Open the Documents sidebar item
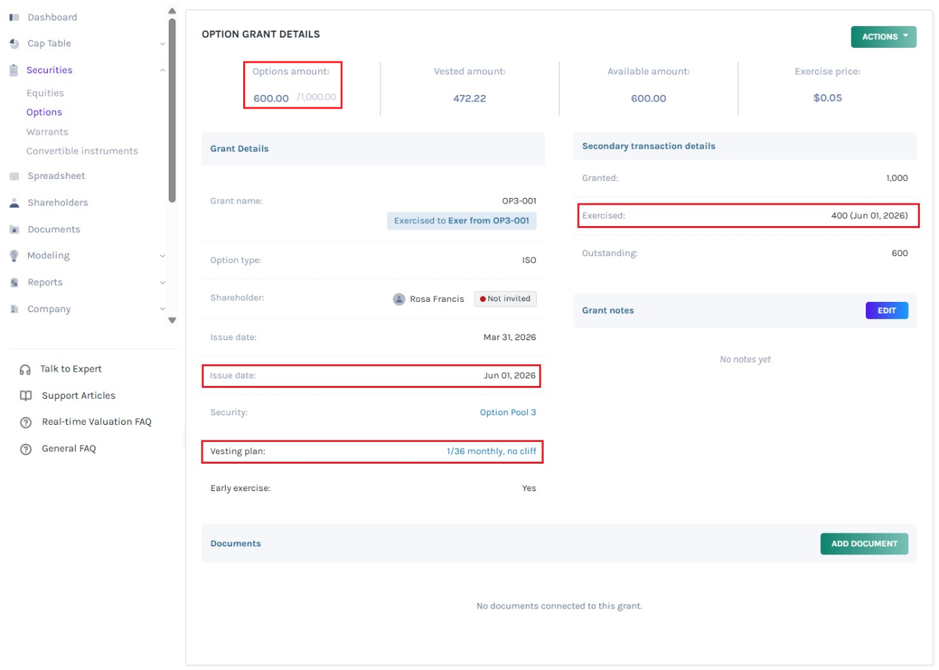The image size is (939, 670). point(53,229)
